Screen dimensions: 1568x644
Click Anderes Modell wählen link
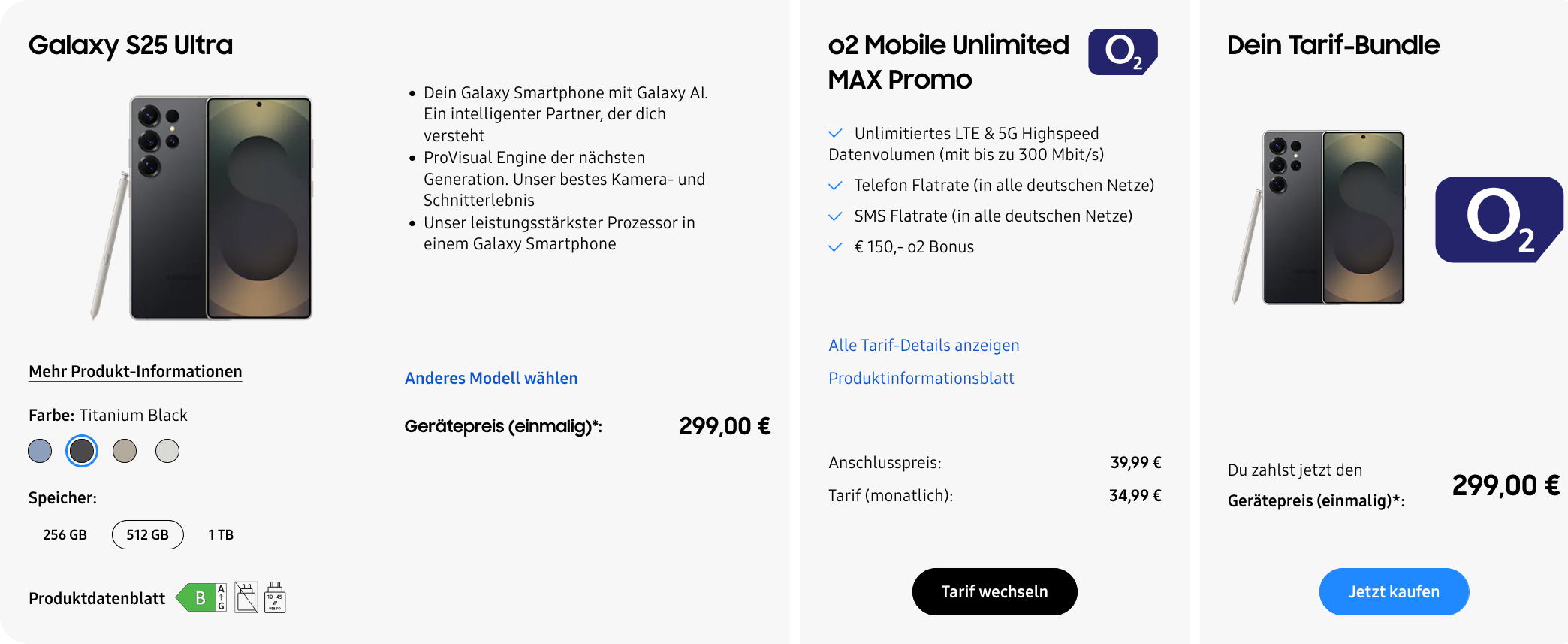pyautogui.click(x=491, y=378)
